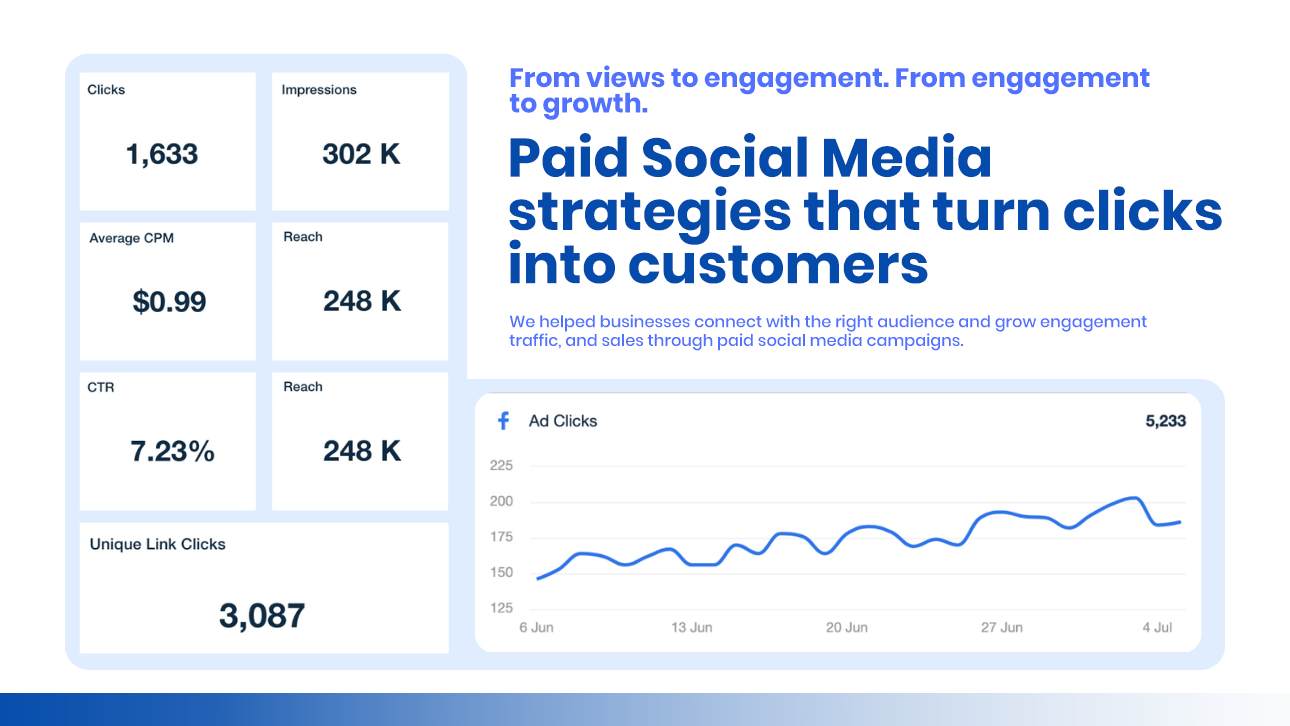The height and width of the screenshot is (726, 1290).
Task: Select the Clicks card showing 1,633
Action: point(167,141)
